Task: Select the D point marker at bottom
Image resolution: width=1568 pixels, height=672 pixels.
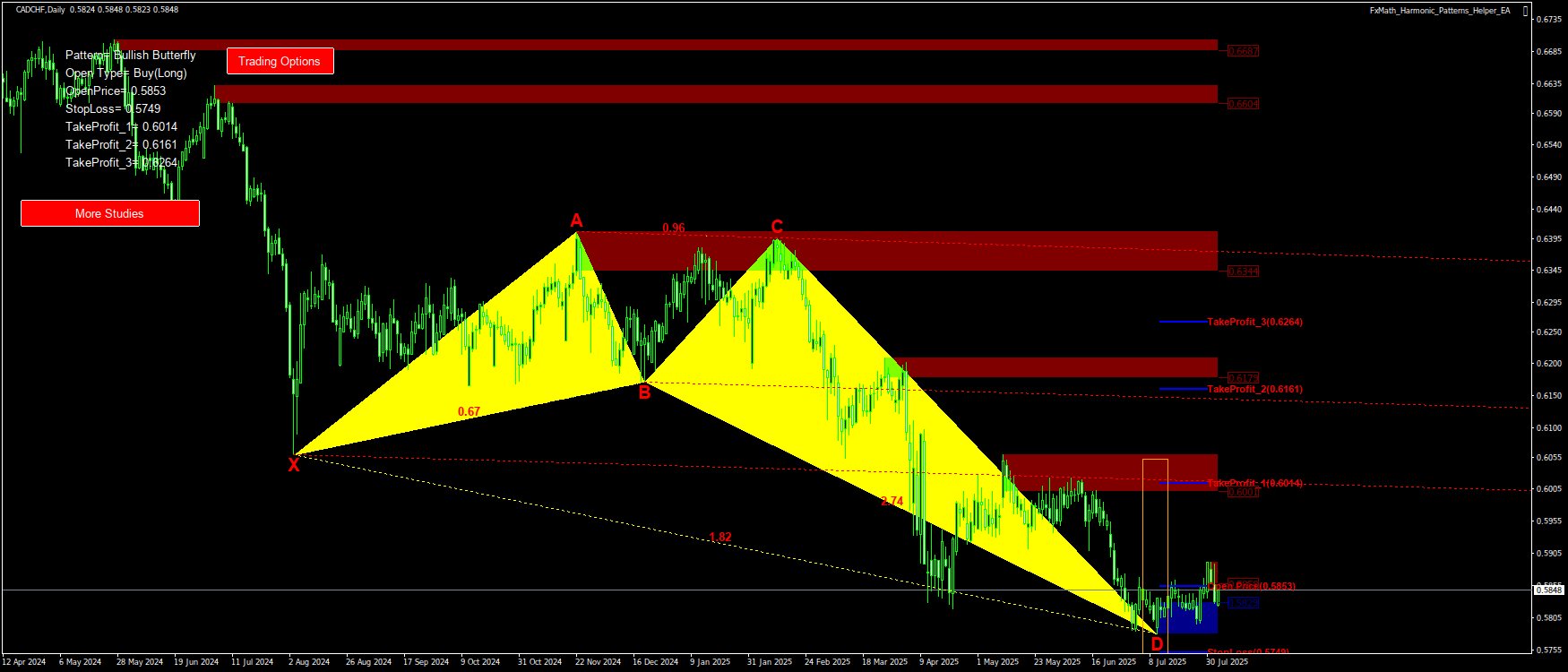Action: click(1157, 644)
